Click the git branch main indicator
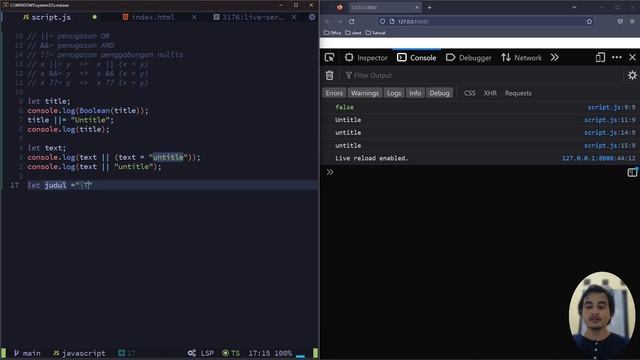The width and height of the screenshot is (640, 360). point(27,353)
